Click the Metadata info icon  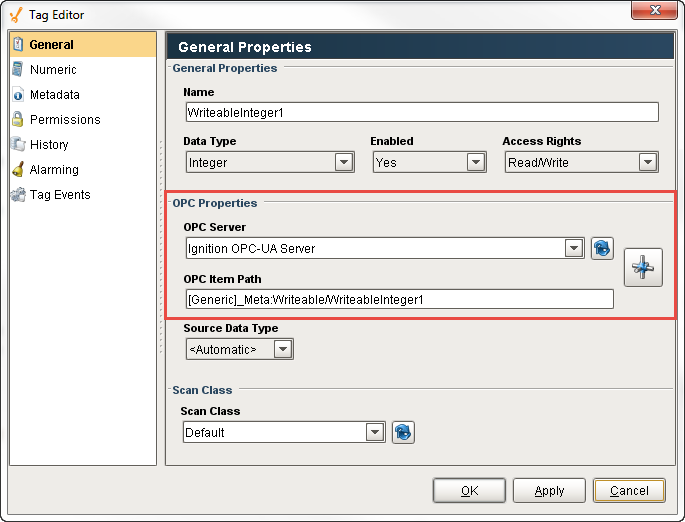coord(18,95)
